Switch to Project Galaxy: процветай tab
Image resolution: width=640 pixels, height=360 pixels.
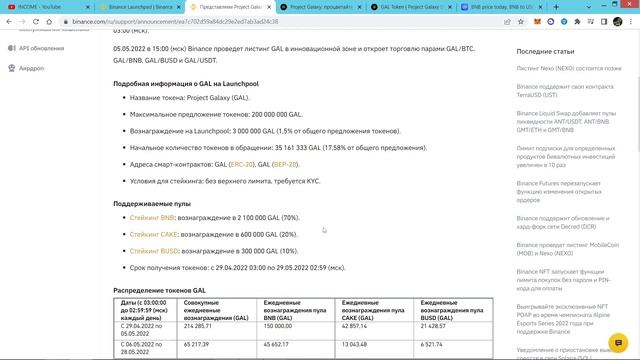(x=320, y=7)
